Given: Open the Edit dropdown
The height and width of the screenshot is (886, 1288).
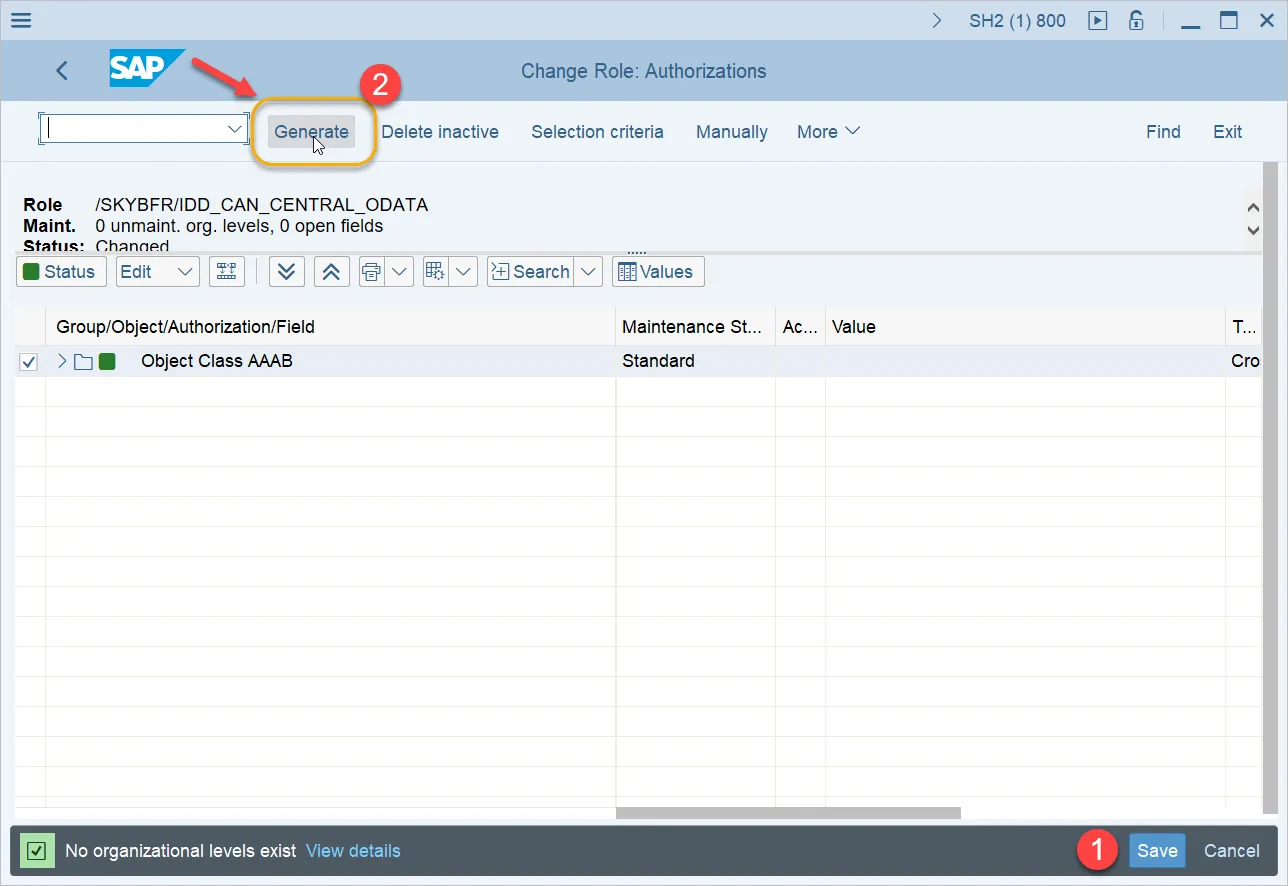Looking at the screenshot, I should point(158,272).
